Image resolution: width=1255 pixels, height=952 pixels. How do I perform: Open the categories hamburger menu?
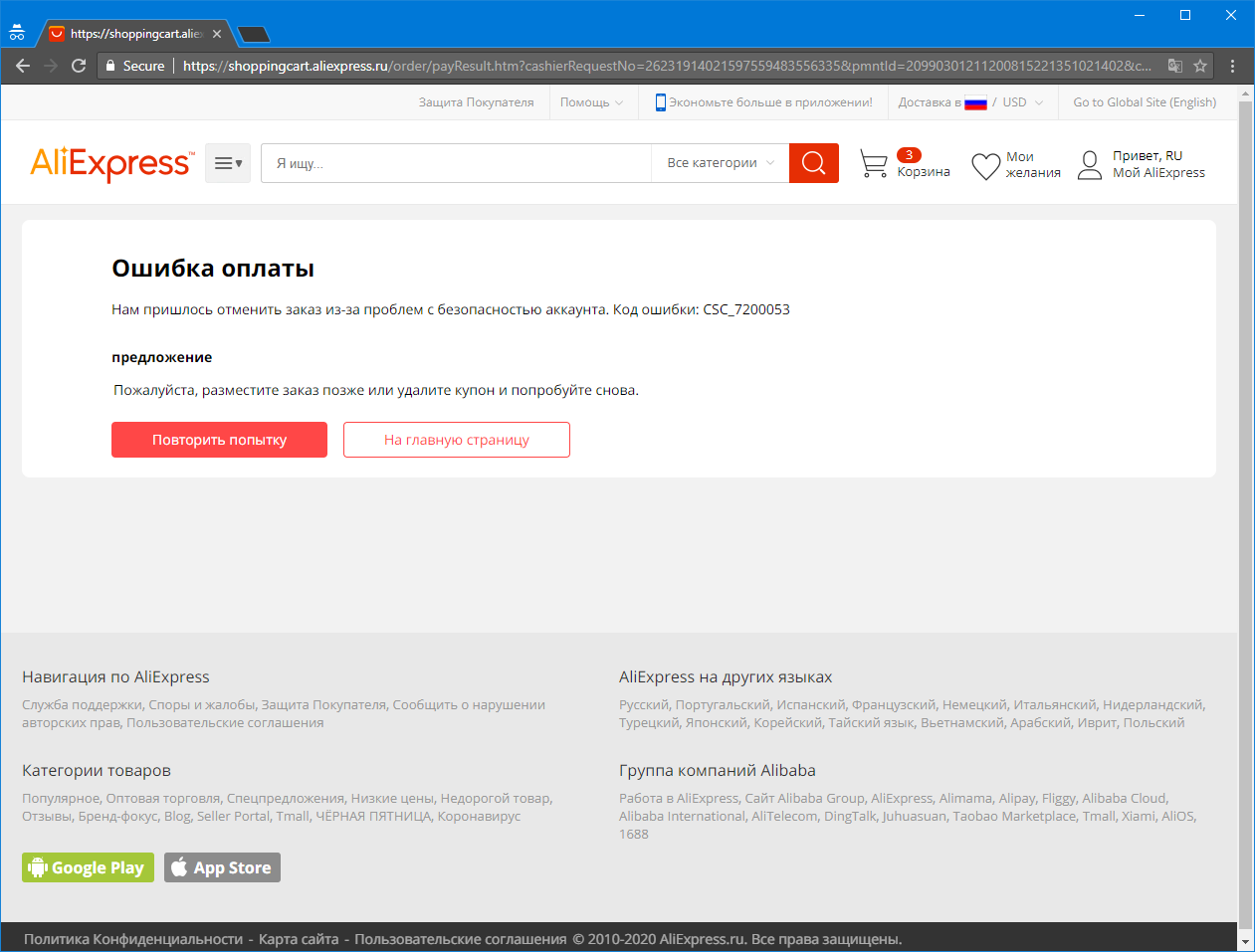228,163
